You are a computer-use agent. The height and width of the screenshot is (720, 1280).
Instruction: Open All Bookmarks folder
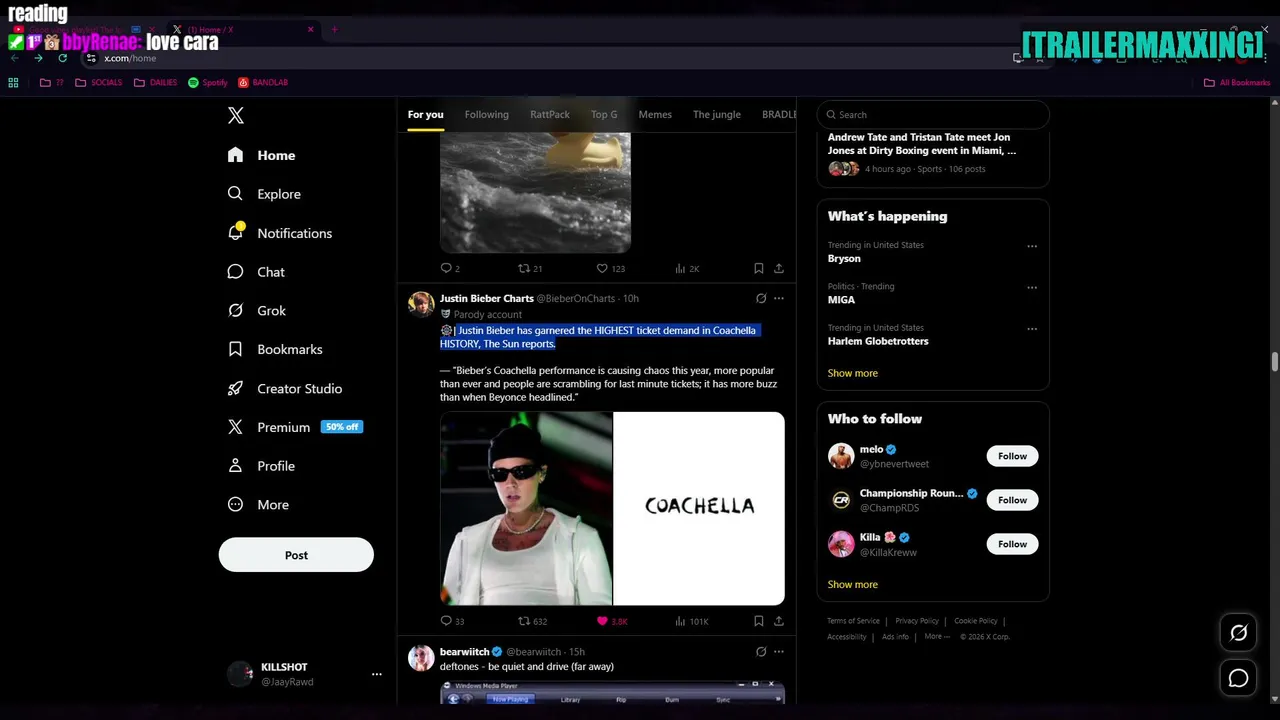pyautogui.click(x=1237, y=83)
